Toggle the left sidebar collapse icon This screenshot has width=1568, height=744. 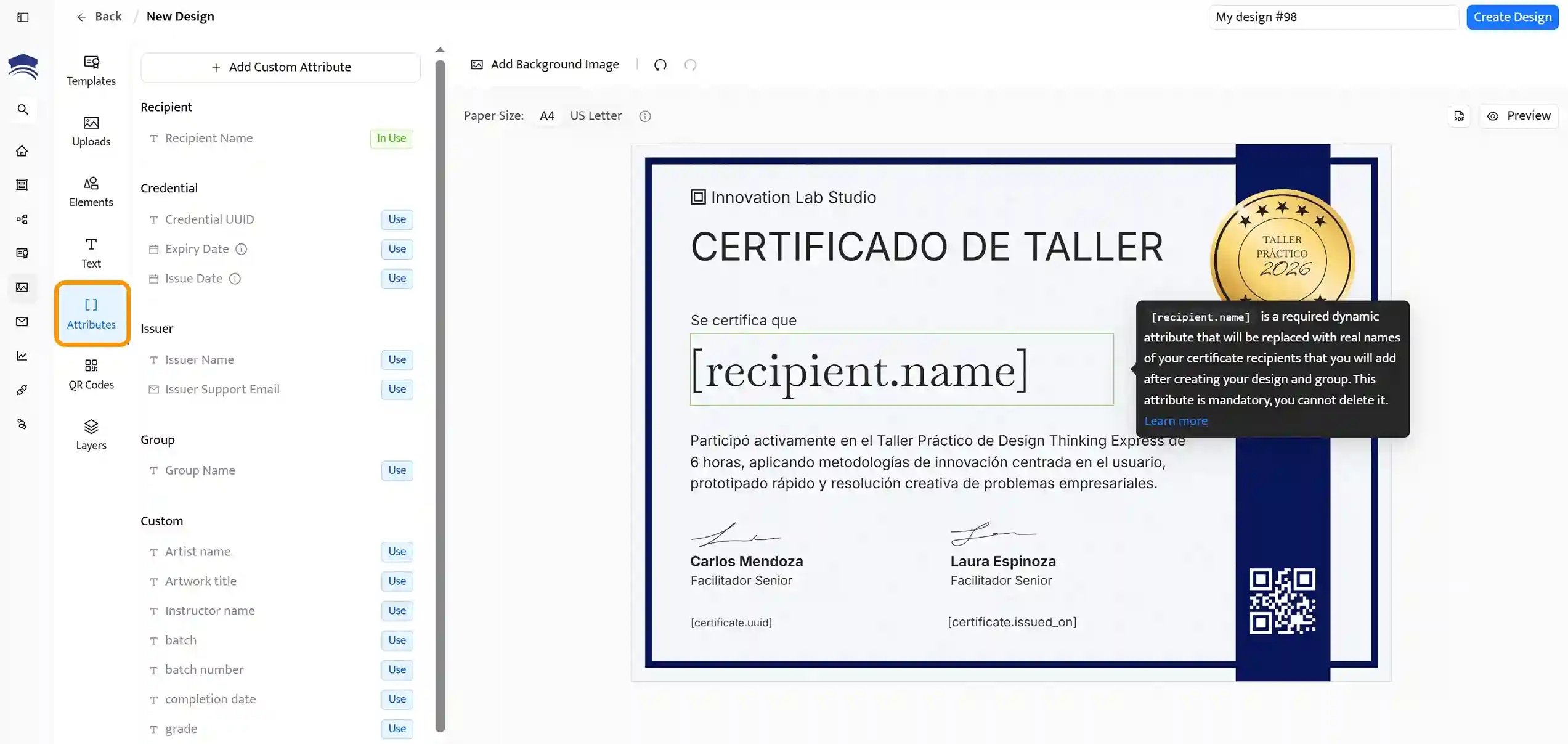[x=23, y=17]
